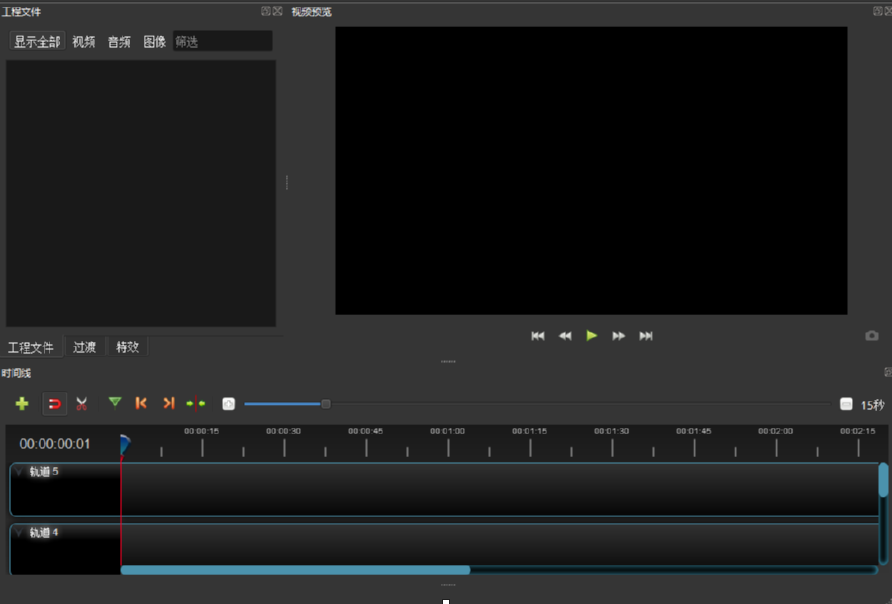Switch to the 过渡 tab
This screenshot has height=604, width=892.
tap(85, 346)
